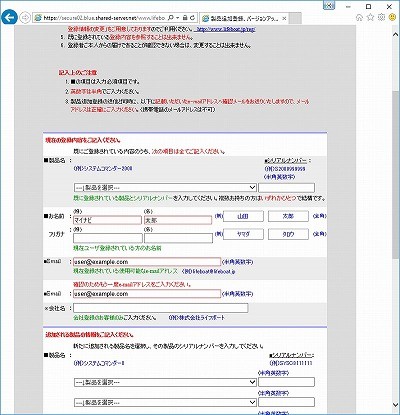
Task: Click the E-mail confirmation field
Action: (x=147, y=294)
